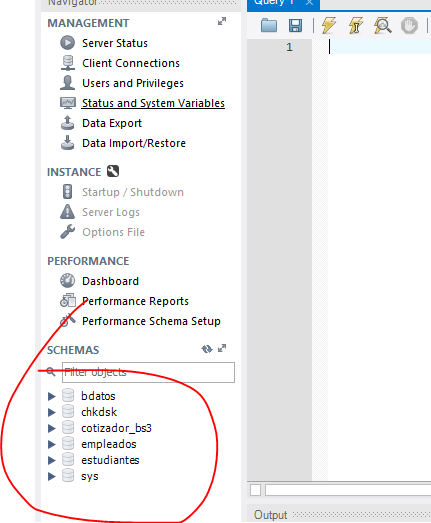
Task: Execute the statement under the cursor
Action: tap(356, 25)
